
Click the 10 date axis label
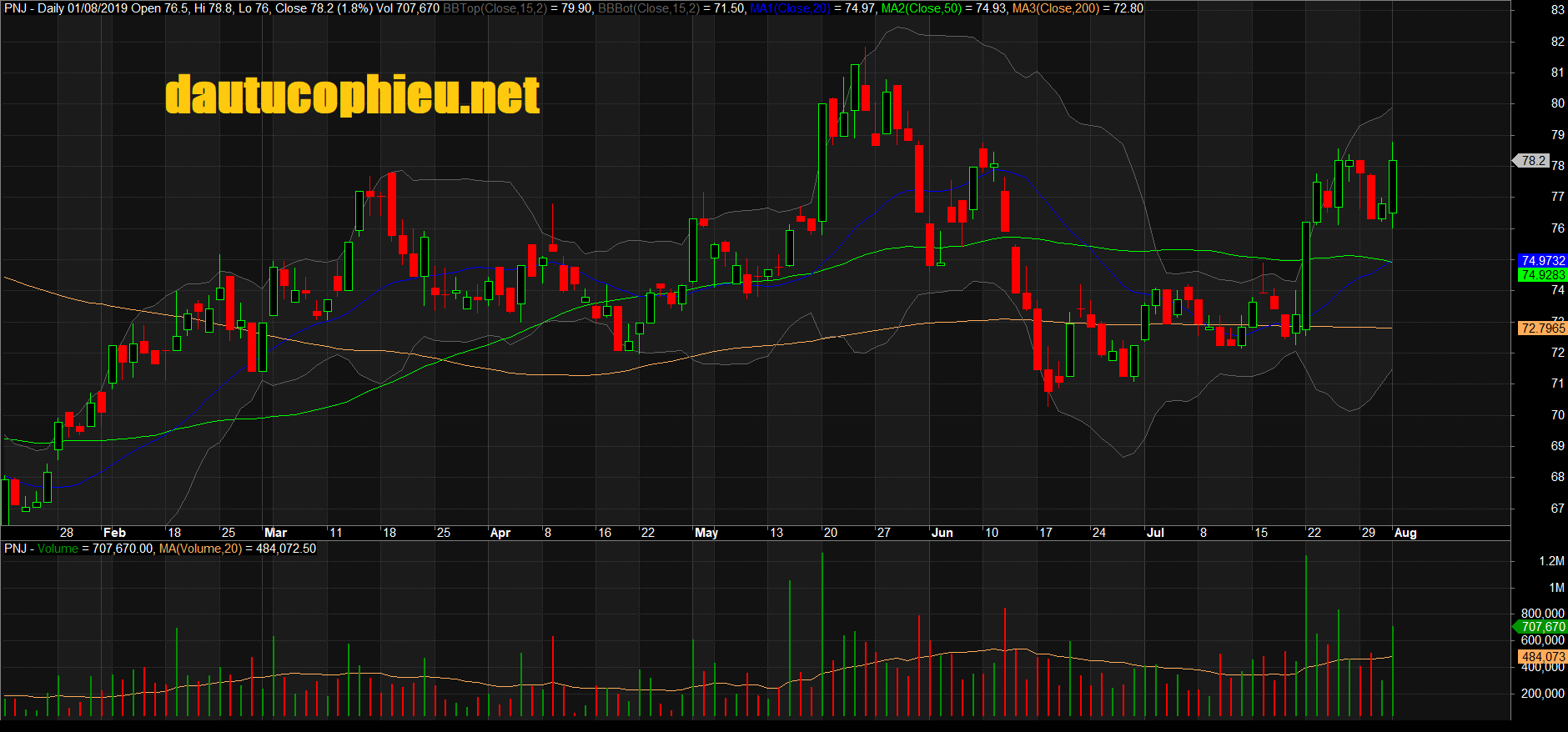click(x=992, y=533)
